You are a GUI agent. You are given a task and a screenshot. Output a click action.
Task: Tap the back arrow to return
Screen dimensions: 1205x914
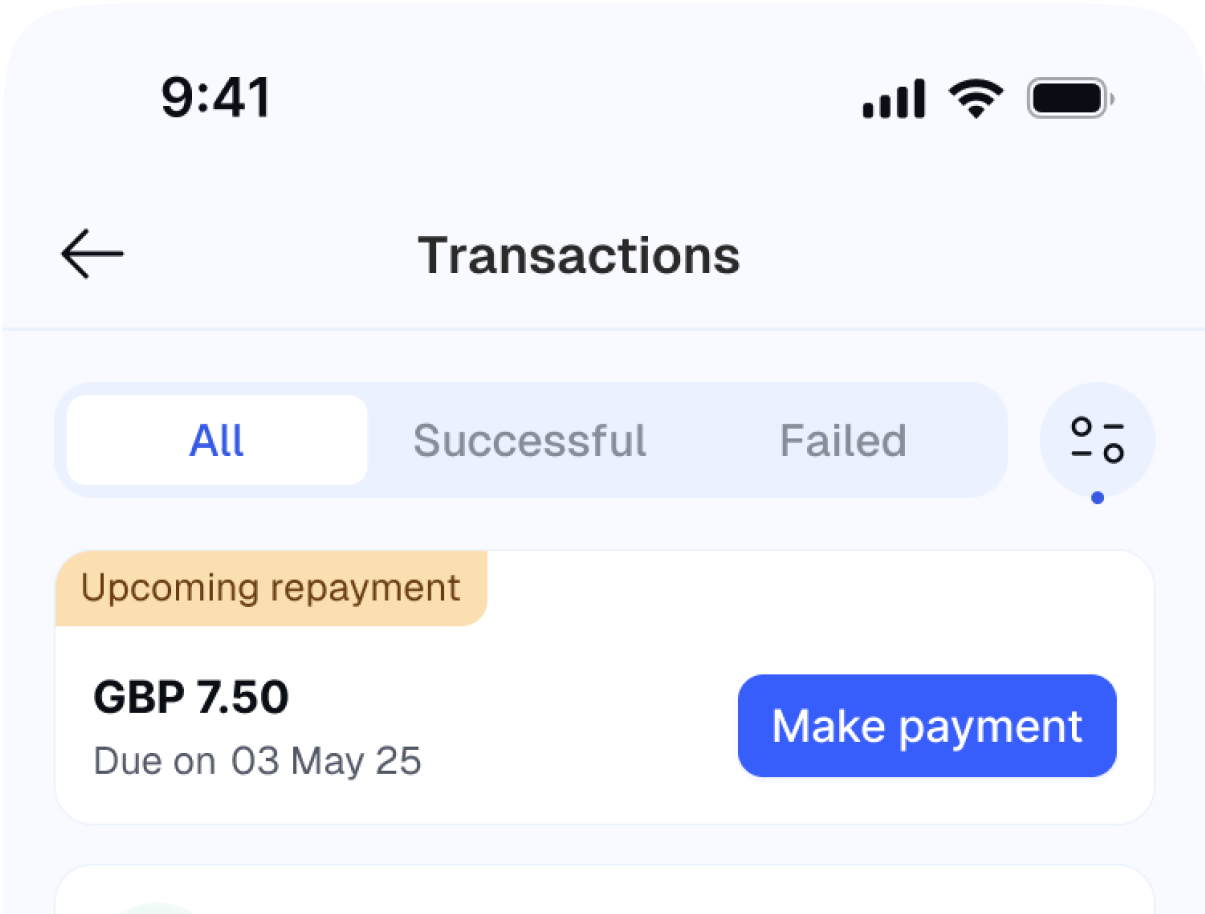tap(91, 254)
